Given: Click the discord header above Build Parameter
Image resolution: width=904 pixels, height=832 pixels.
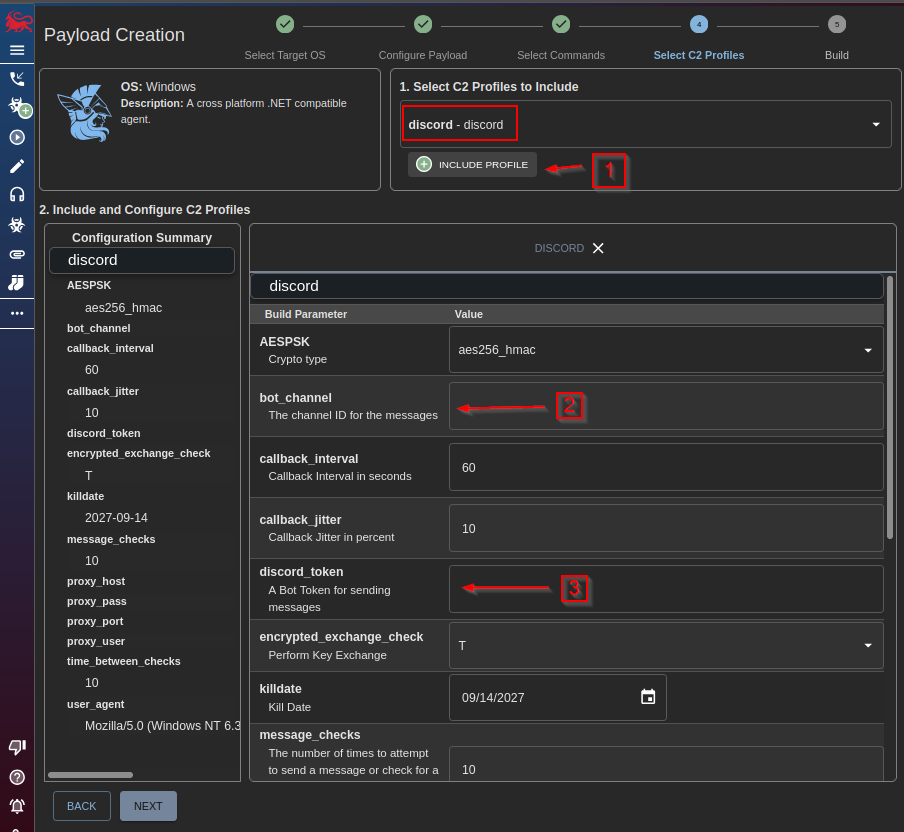Looking at the screenshot, I should click(x=567, y=286).
